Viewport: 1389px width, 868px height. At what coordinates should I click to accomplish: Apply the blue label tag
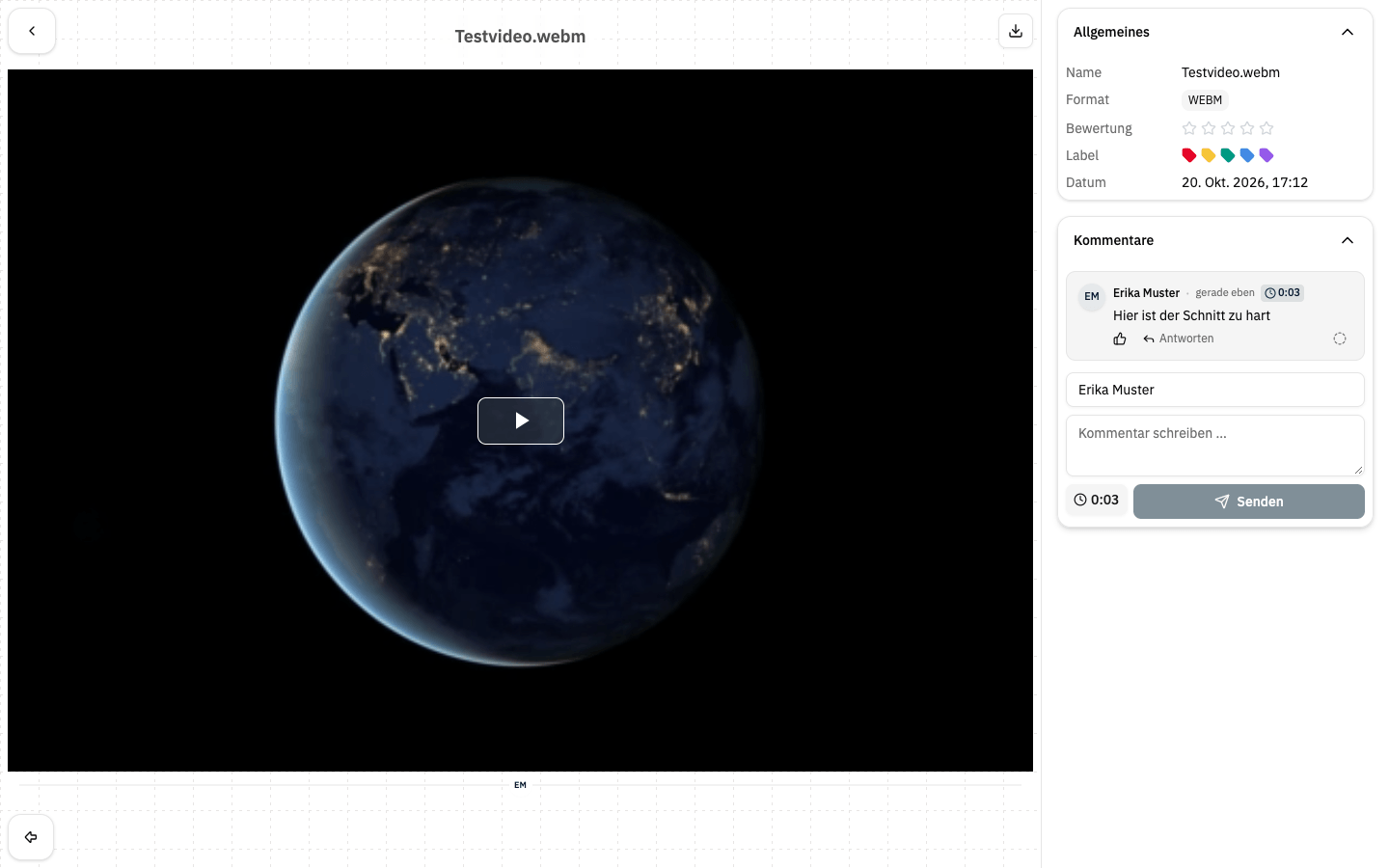tap(1247, 155)
